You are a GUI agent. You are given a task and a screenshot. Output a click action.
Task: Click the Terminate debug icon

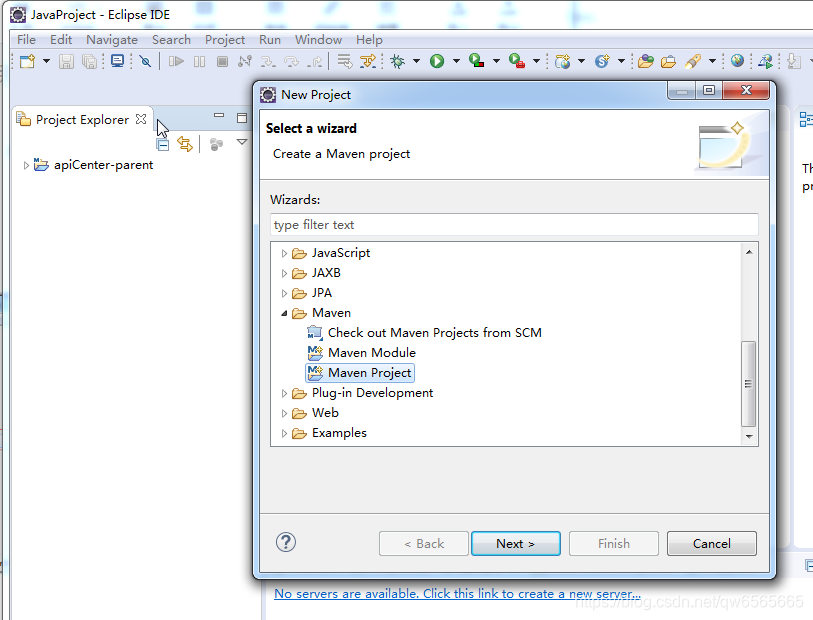222,61
